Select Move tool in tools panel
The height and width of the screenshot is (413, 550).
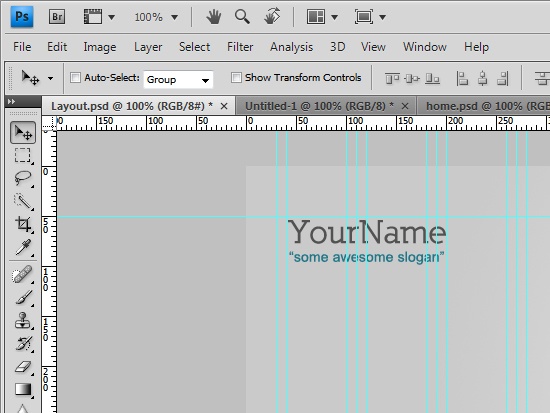pyautogui.click(x=23, y=133)
